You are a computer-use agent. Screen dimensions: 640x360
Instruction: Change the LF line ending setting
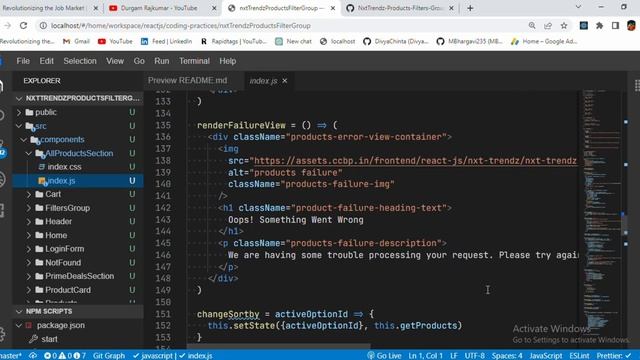pos(453,356)
